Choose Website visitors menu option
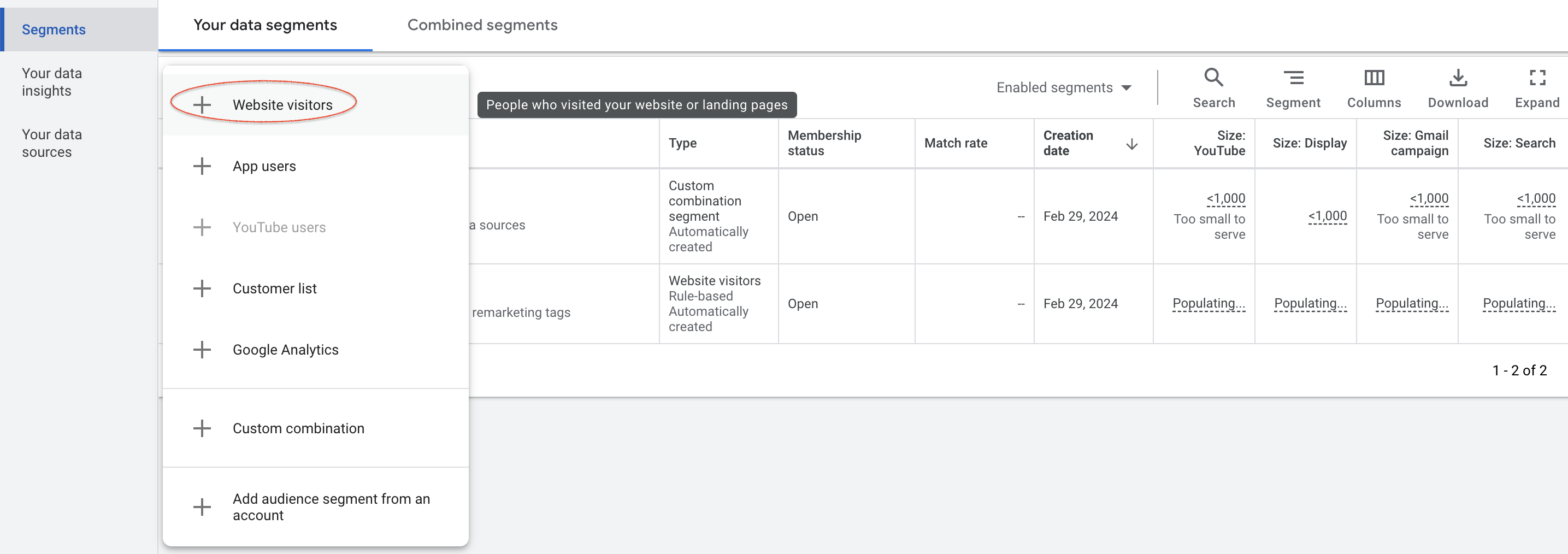This screenshot has height=554, width=1568. coord(315,105)
